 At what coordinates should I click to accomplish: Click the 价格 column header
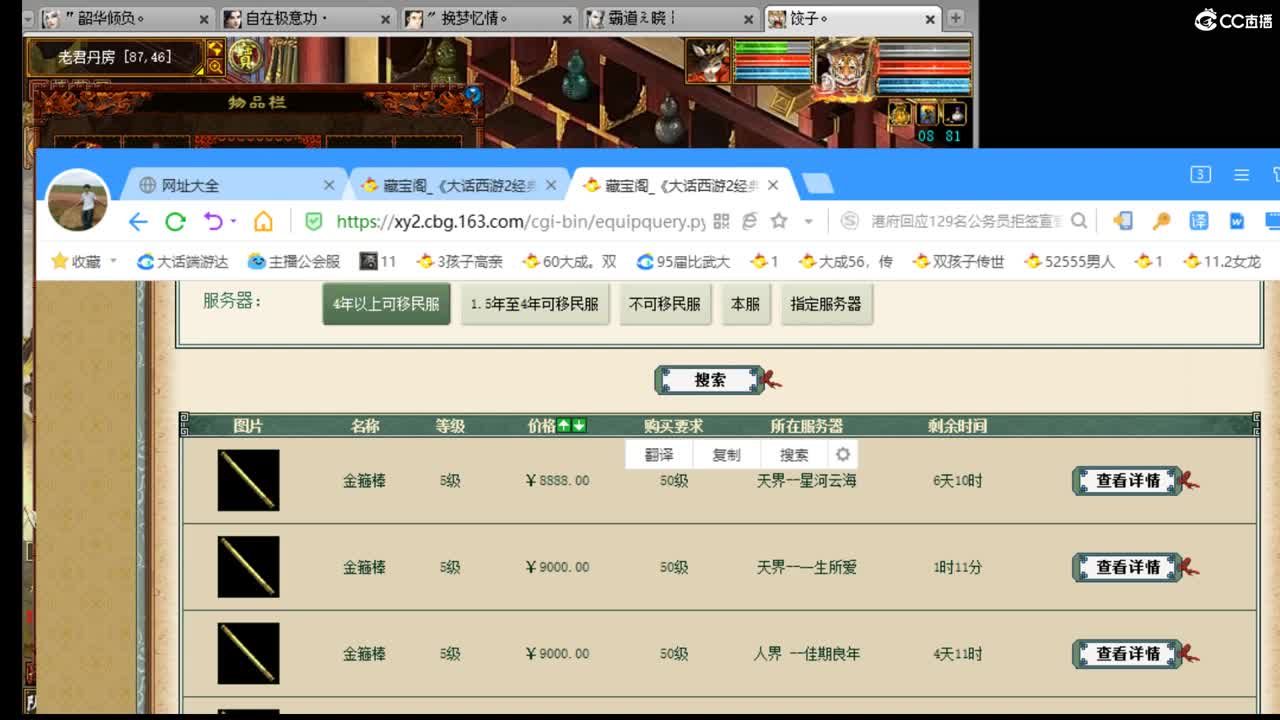pyautogui.click(x=541, y=426)
